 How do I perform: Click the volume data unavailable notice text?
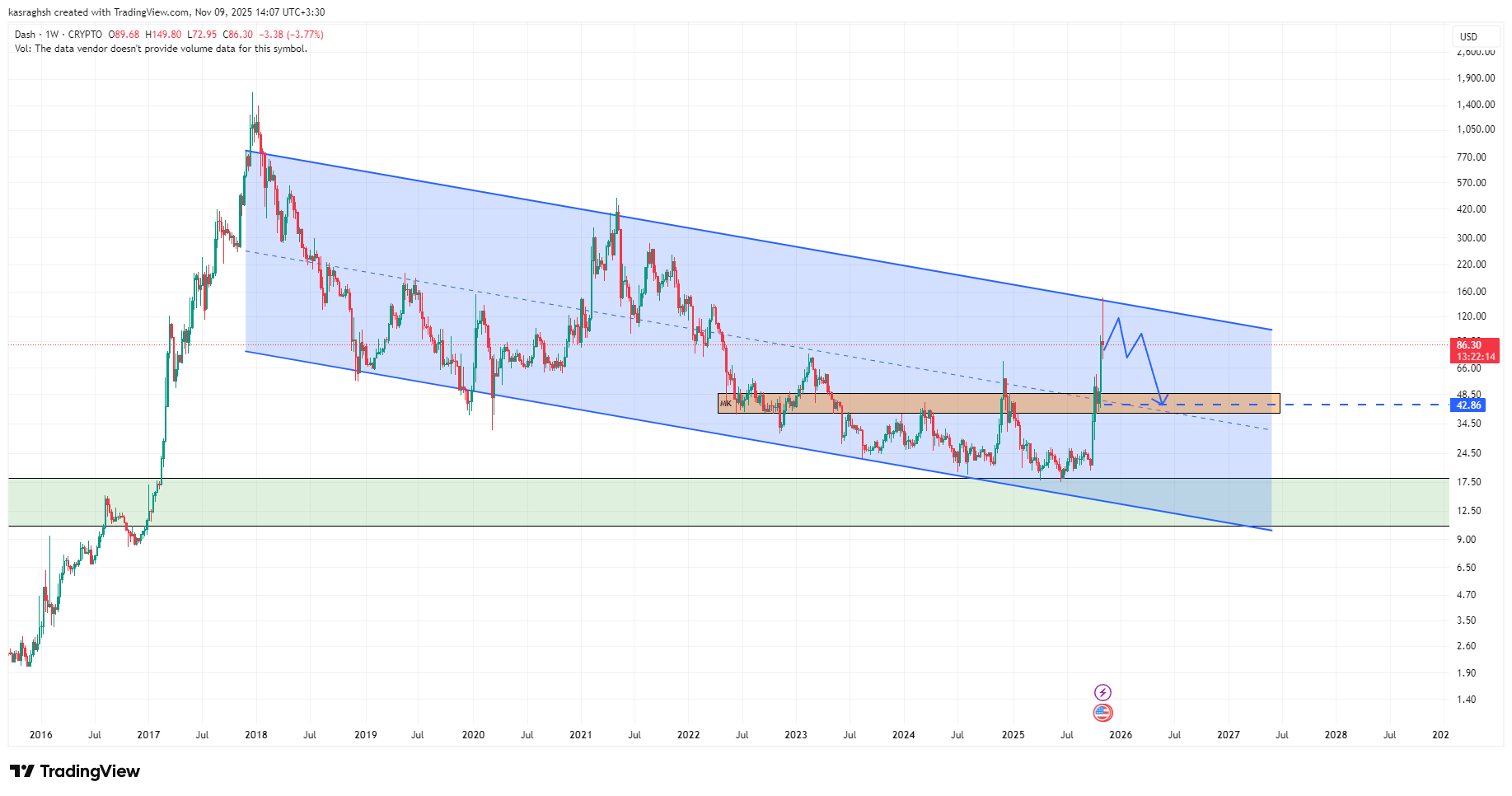(161, 49)
